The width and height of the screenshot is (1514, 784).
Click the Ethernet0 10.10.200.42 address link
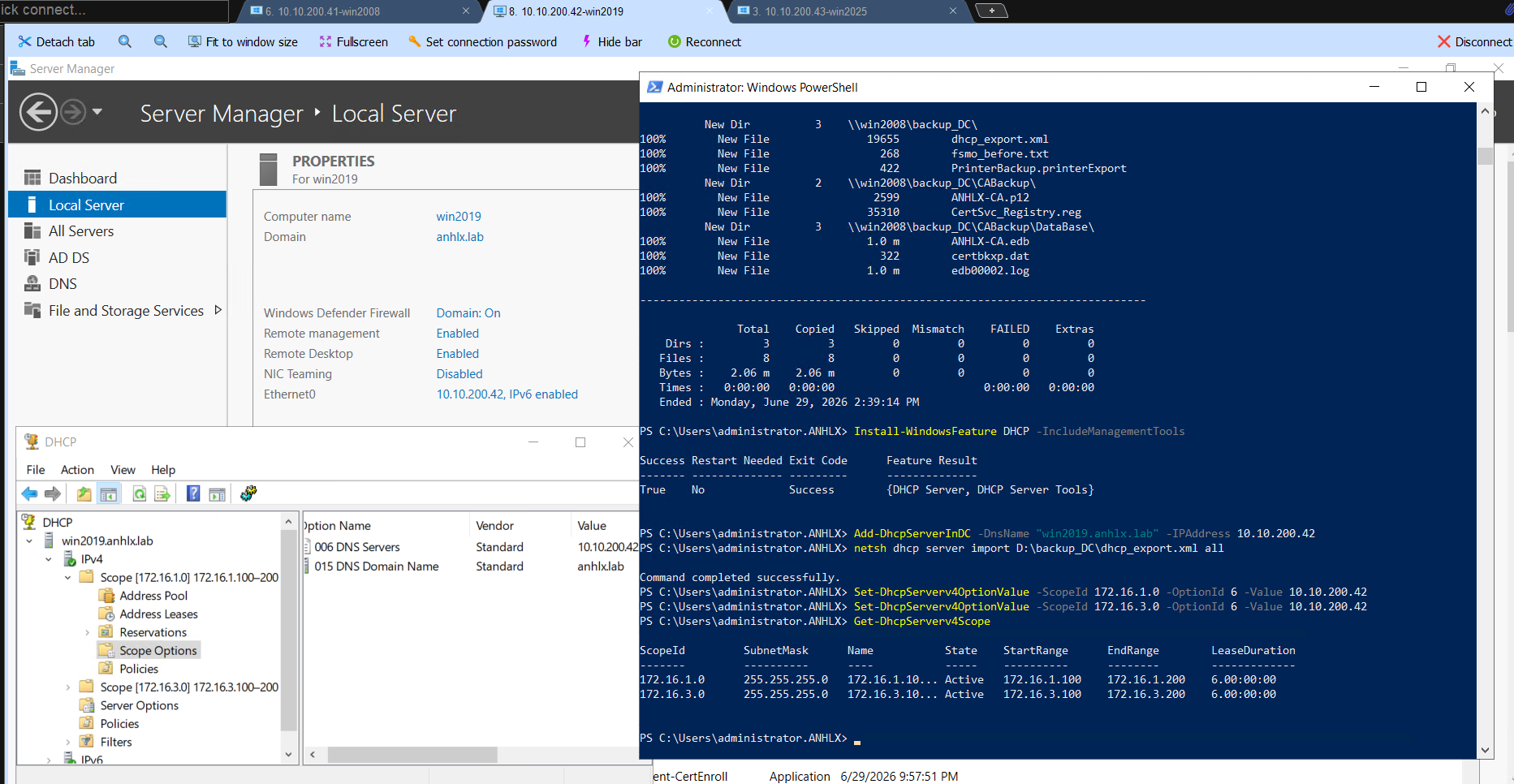coord(507,394)
